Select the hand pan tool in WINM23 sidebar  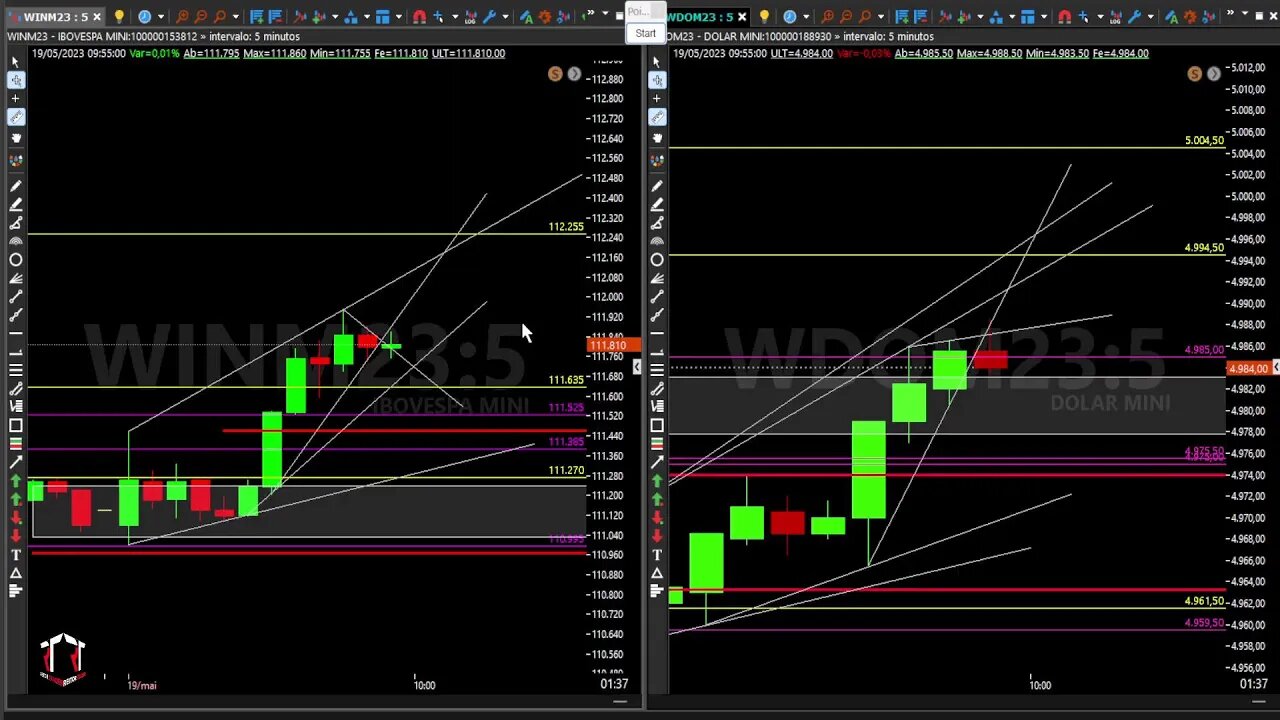[x=16, y=138]
